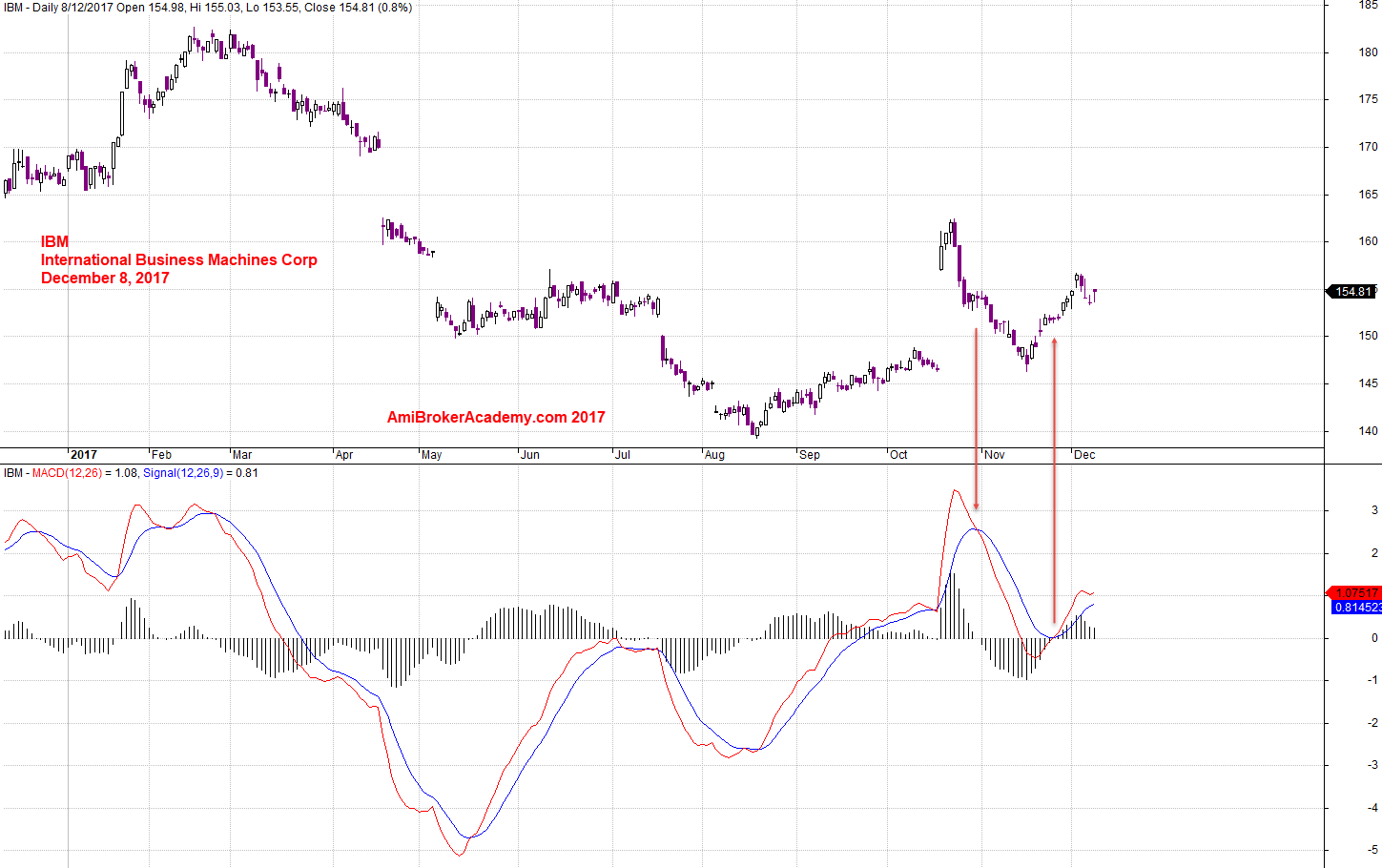Viewport: 1382px width, 868px height.
Task: Click the 150 price axis label
Action: coord(1368,336)
